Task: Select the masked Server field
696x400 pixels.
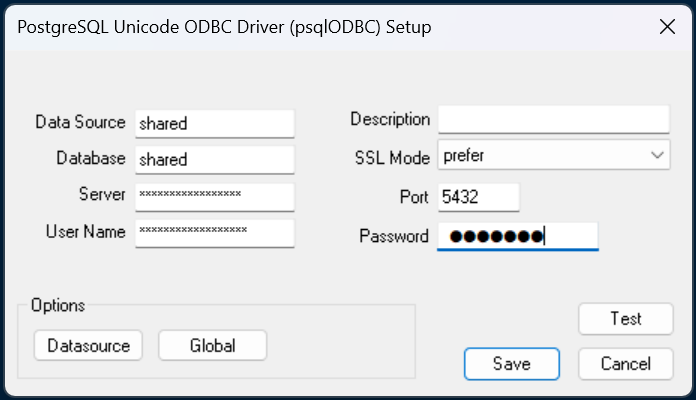Action: point(215,197)
